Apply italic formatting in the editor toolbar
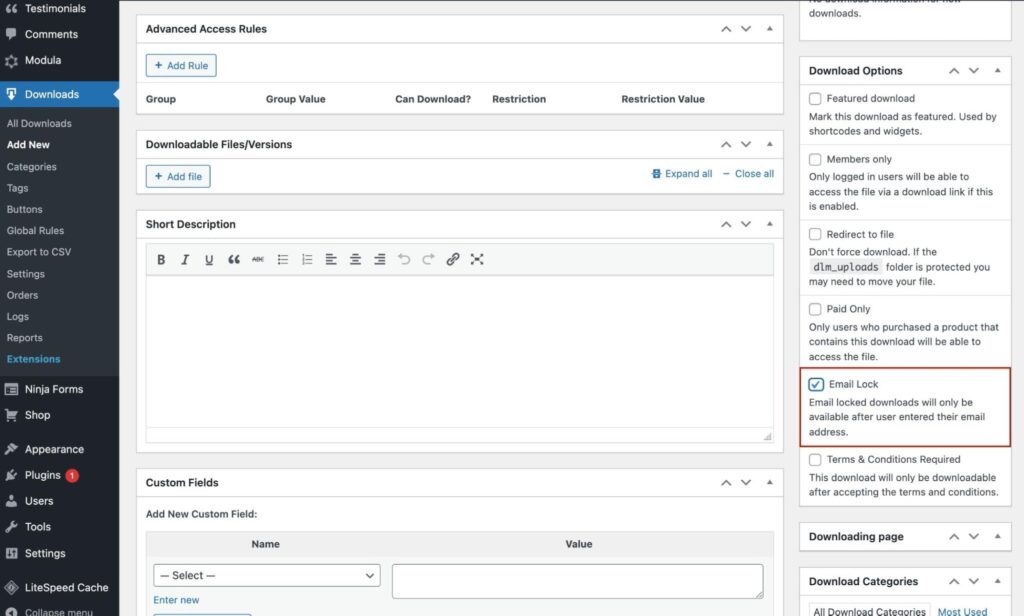The image size is (1024, 616). click(x=185, y=260)
